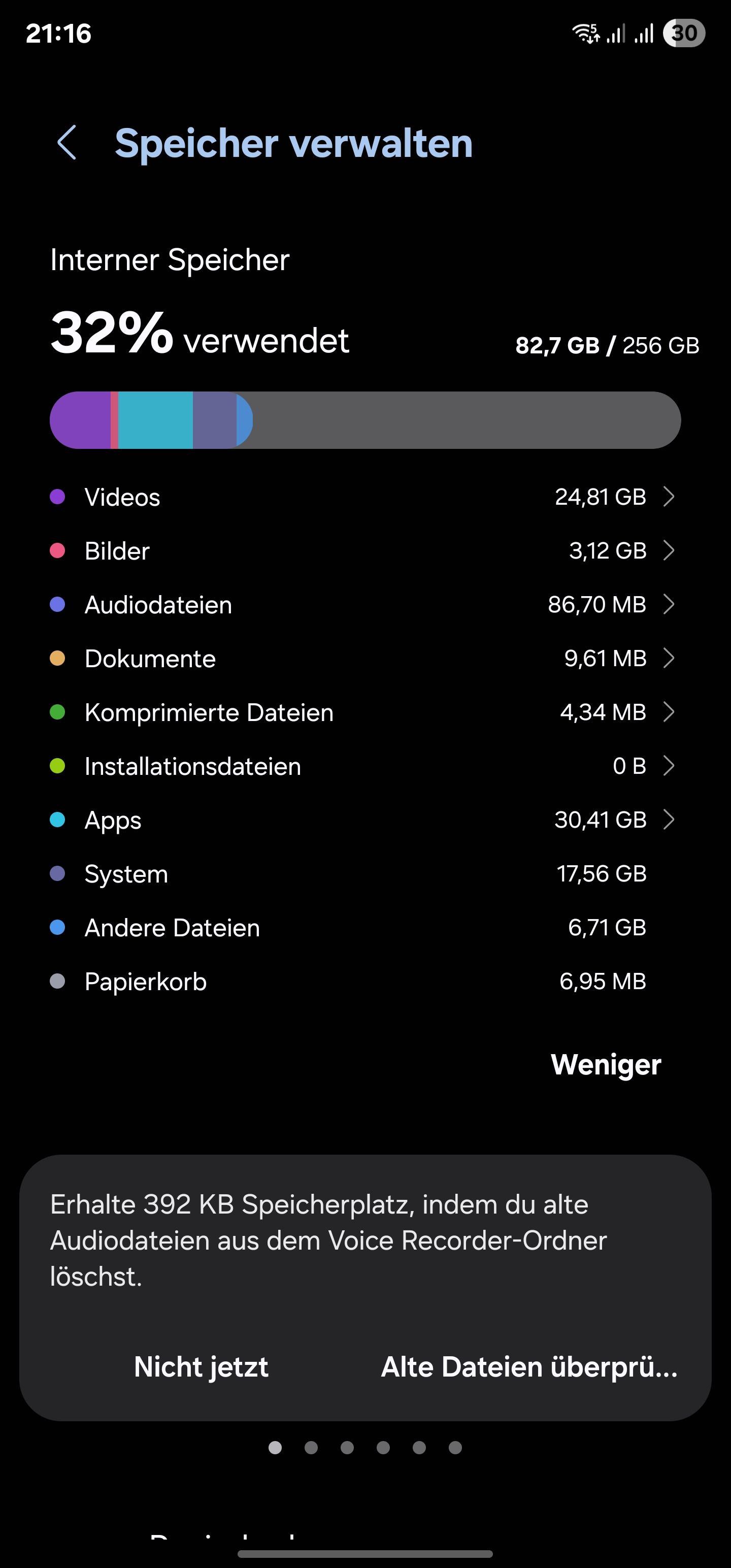Tap the orange Dokumente color dot

pyautogui.click(x=57, y=658)
